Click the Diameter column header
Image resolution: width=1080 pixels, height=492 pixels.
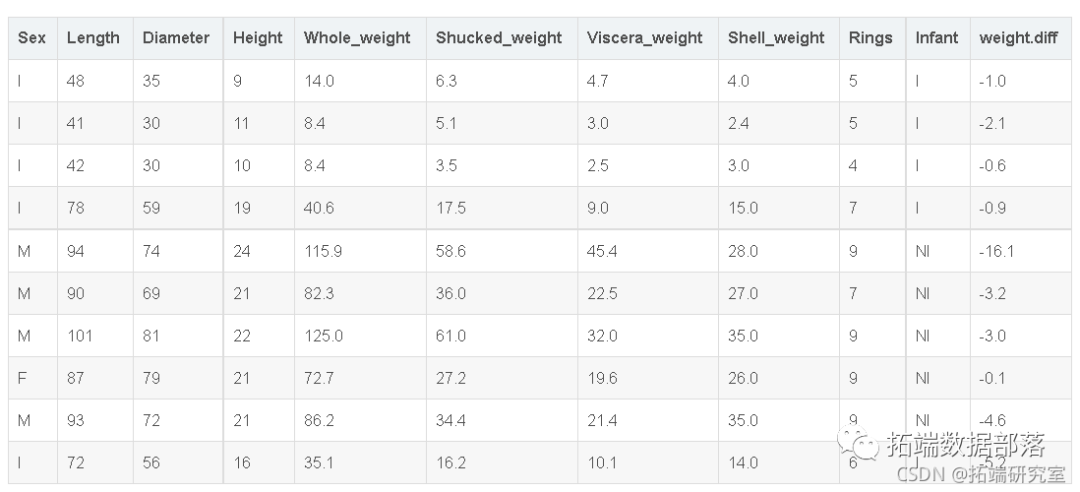point(176,38)
